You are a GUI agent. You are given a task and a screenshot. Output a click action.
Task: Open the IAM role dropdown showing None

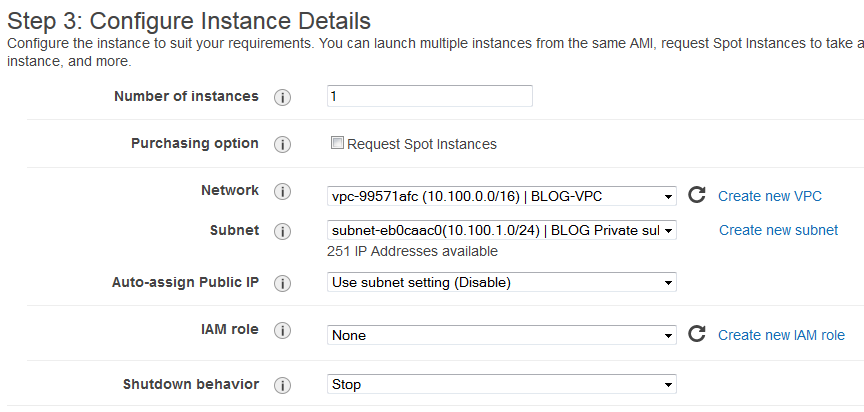pos(501,335)
